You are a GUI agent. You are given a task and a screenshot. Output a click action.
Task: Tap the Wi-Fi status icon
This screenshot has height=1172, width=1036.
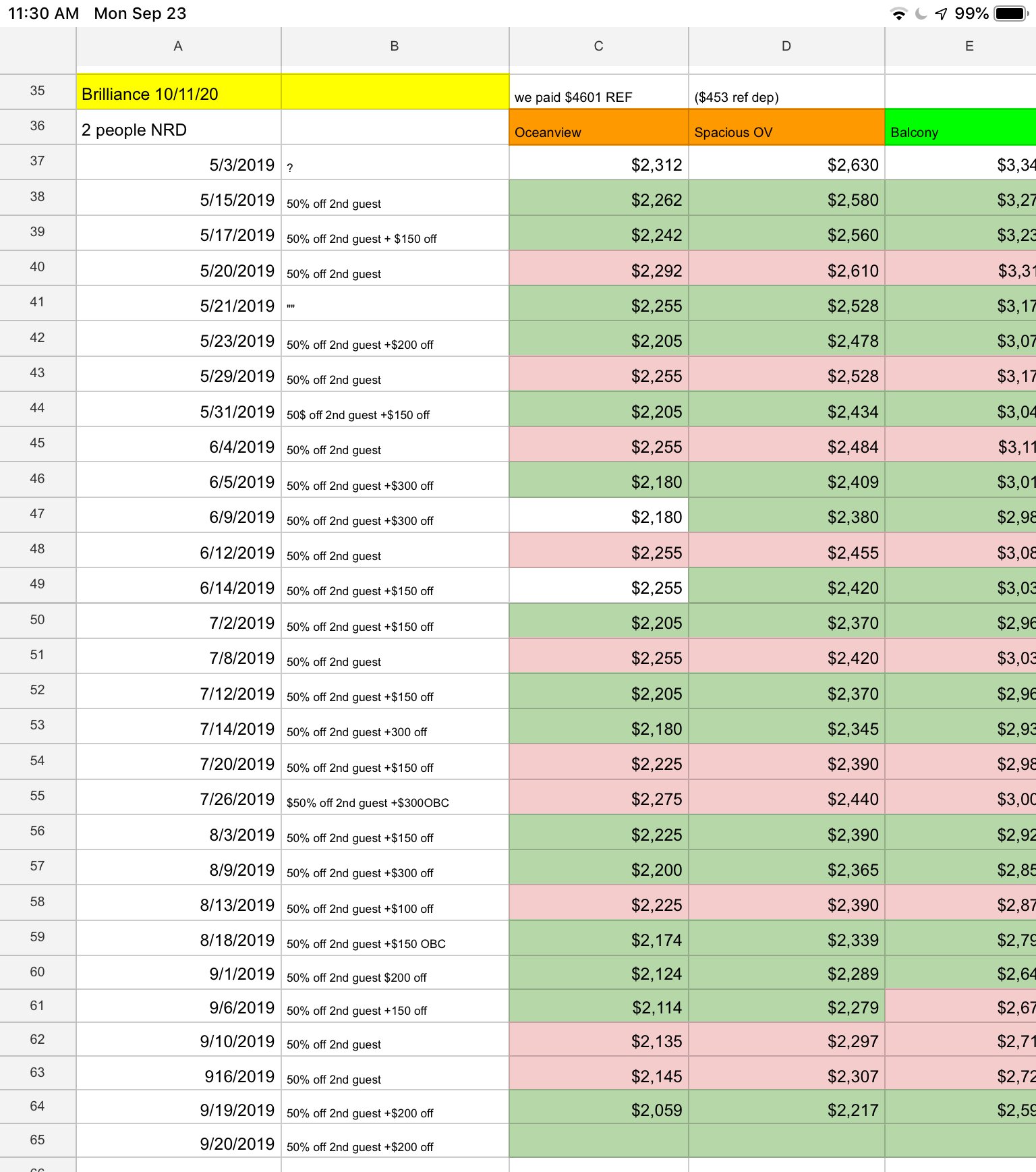(898, 13)
